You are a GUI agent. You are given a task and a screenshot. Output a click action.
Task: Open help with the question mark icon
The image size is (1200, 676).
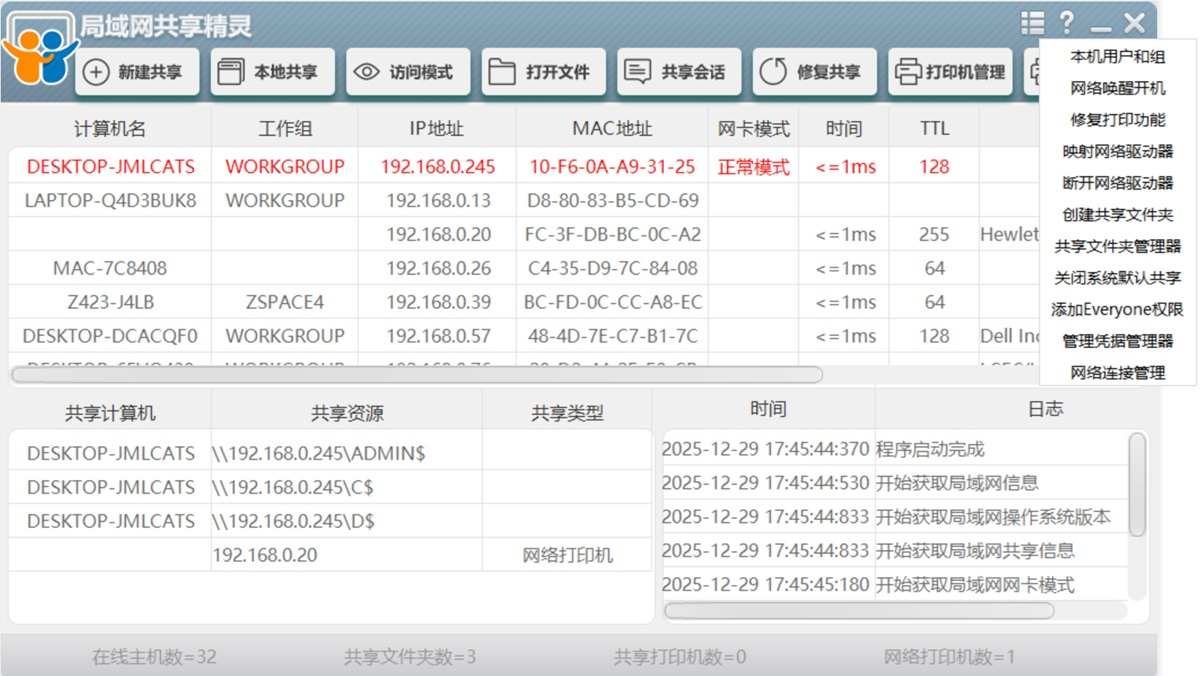1066,21
